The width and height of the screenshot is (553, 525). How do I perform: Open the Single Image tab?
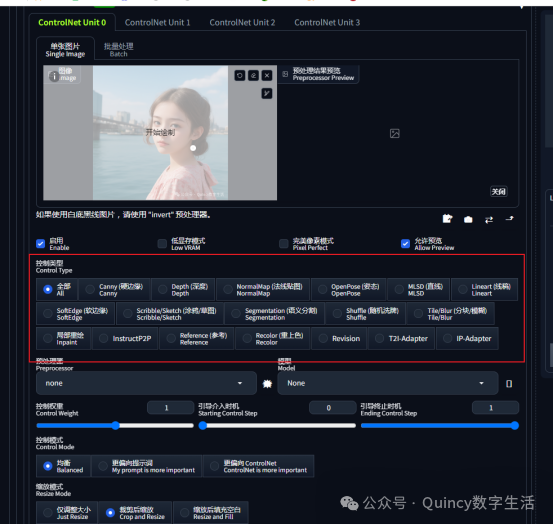coord(65,50)
